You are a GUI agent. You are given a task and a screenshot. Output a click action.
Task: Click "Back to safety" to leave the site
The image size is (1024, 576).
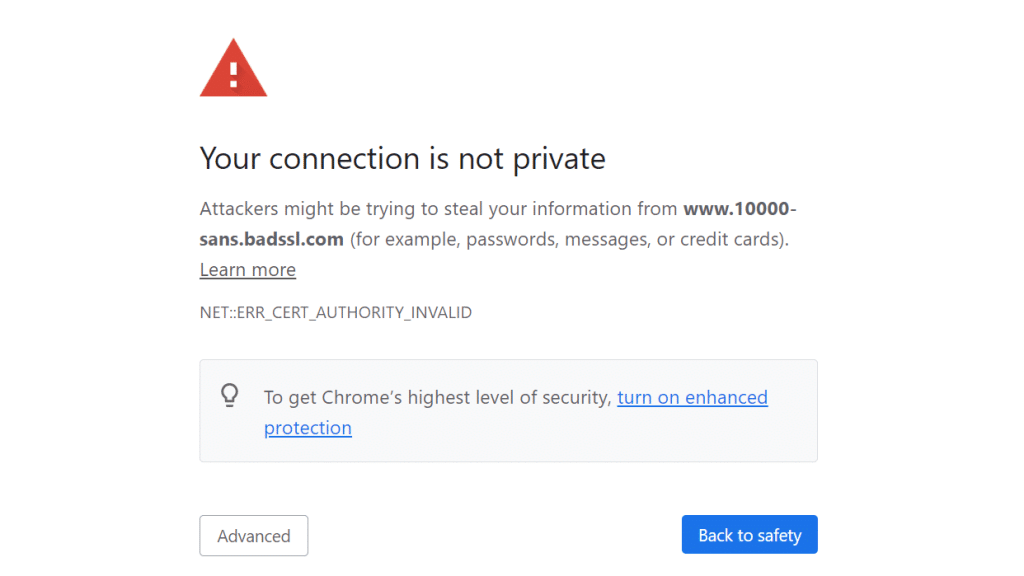tap(749, 534)
